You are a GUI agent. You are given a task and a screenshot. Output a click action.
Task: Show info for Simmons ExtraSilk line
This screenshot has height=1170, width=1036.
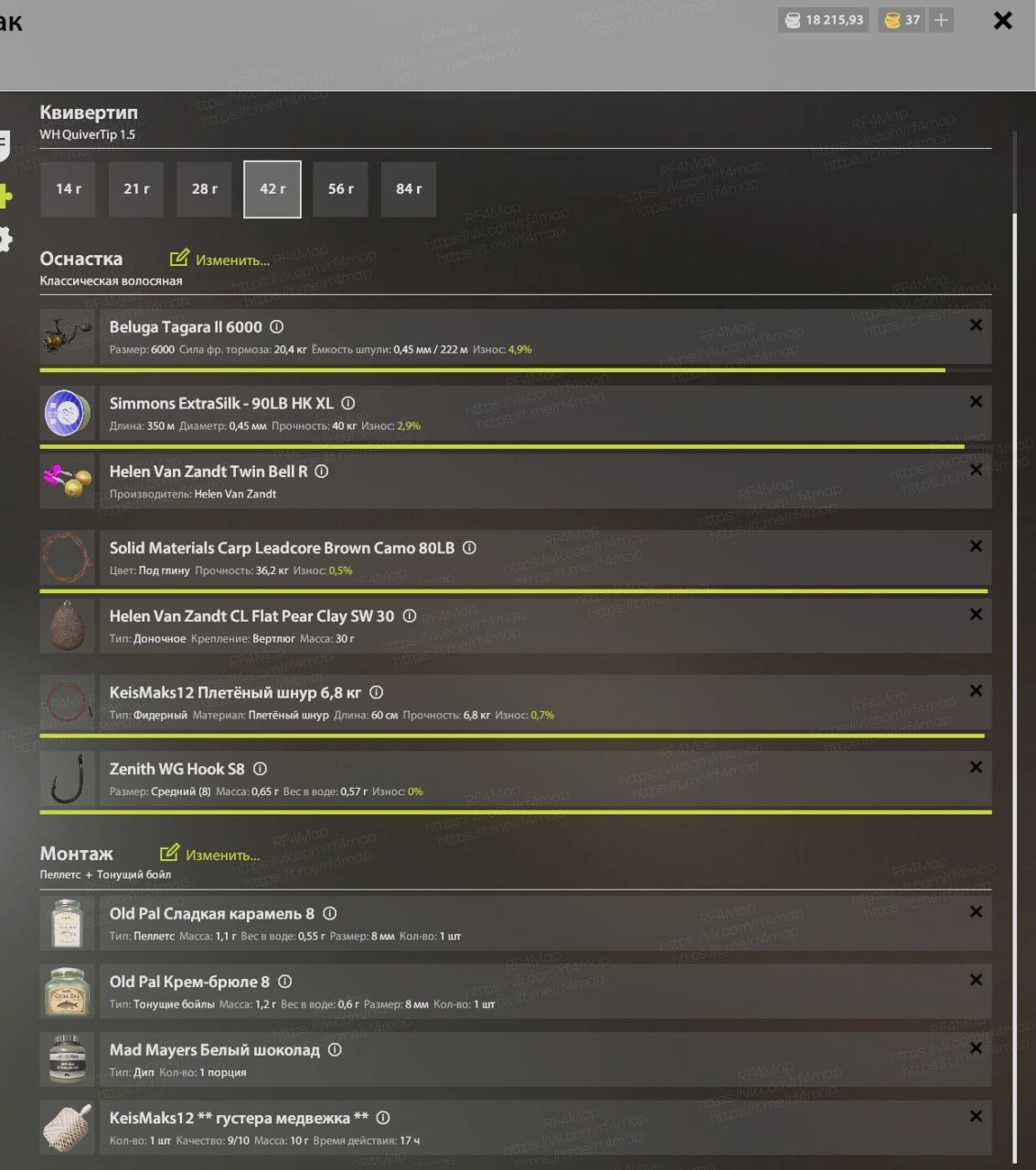pyautogui.click(x=348, y=403)
